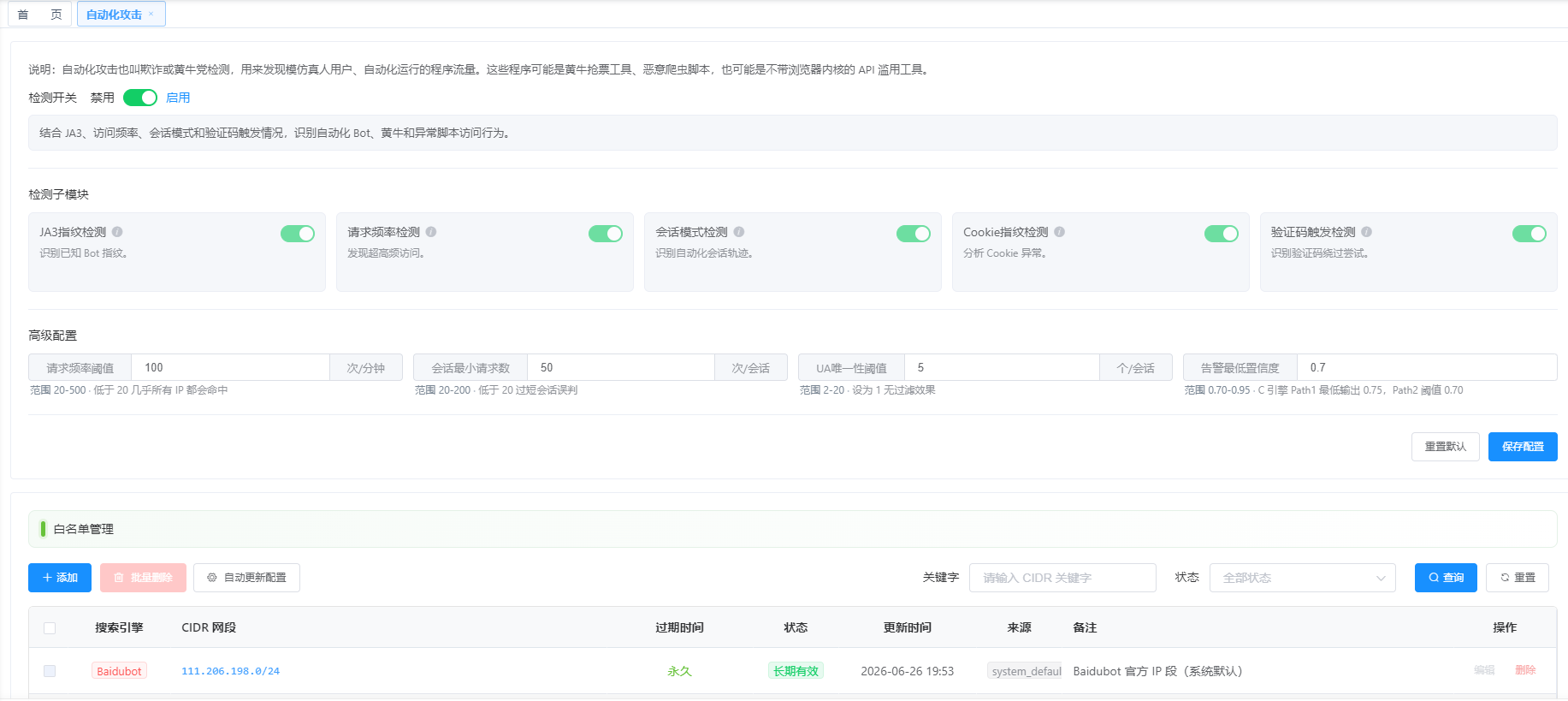Viewport: 1568px width, 701px height.
Task: Click the 重置 refresh button in filter bar
Action: coord(1518,578)
